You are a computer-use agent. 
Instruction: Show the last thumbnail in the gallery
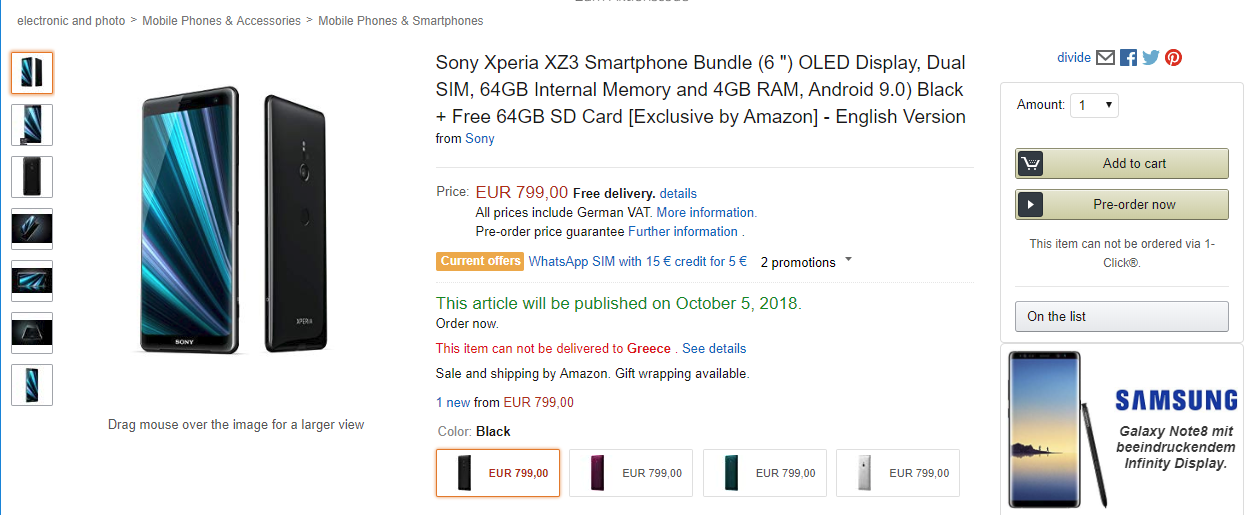pyautogui.click(x=32, y=385)
